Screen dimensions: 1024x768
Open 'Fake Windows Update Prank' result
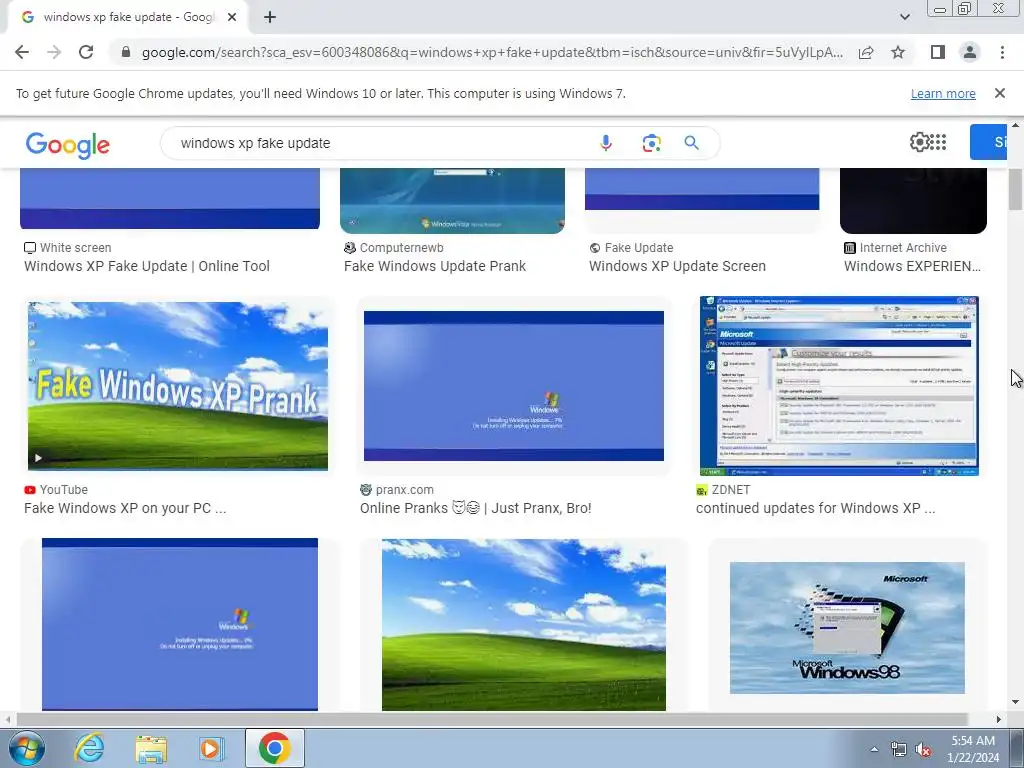point(435,266)
